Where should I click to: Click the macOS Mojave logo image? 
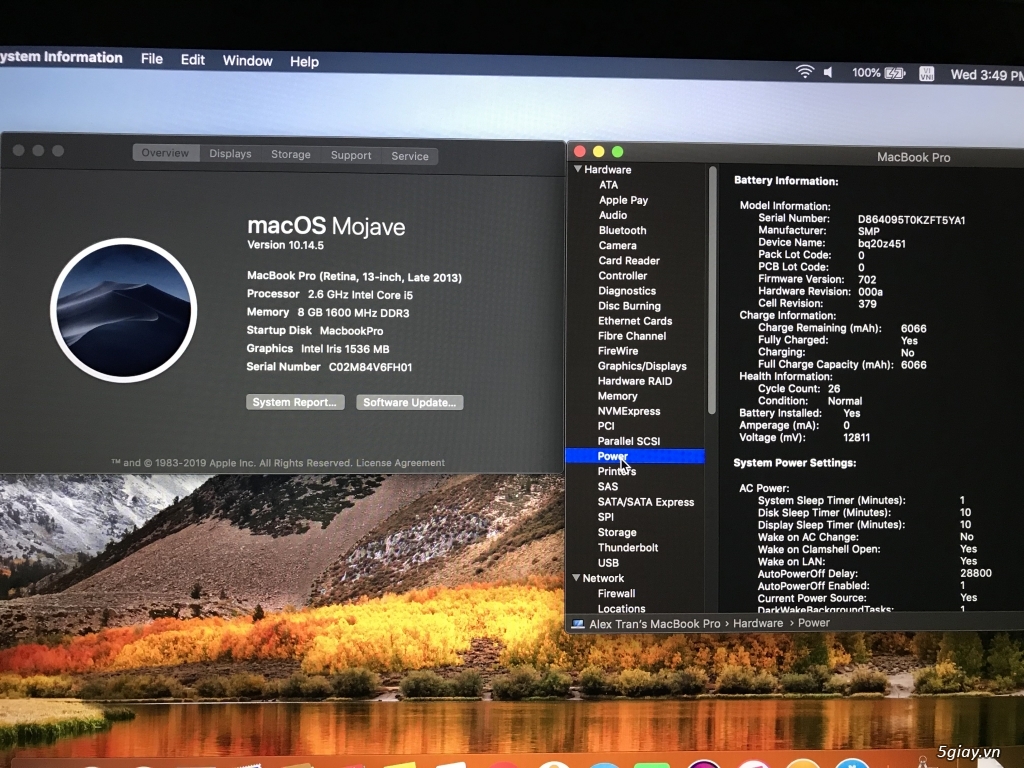[123, 310]
